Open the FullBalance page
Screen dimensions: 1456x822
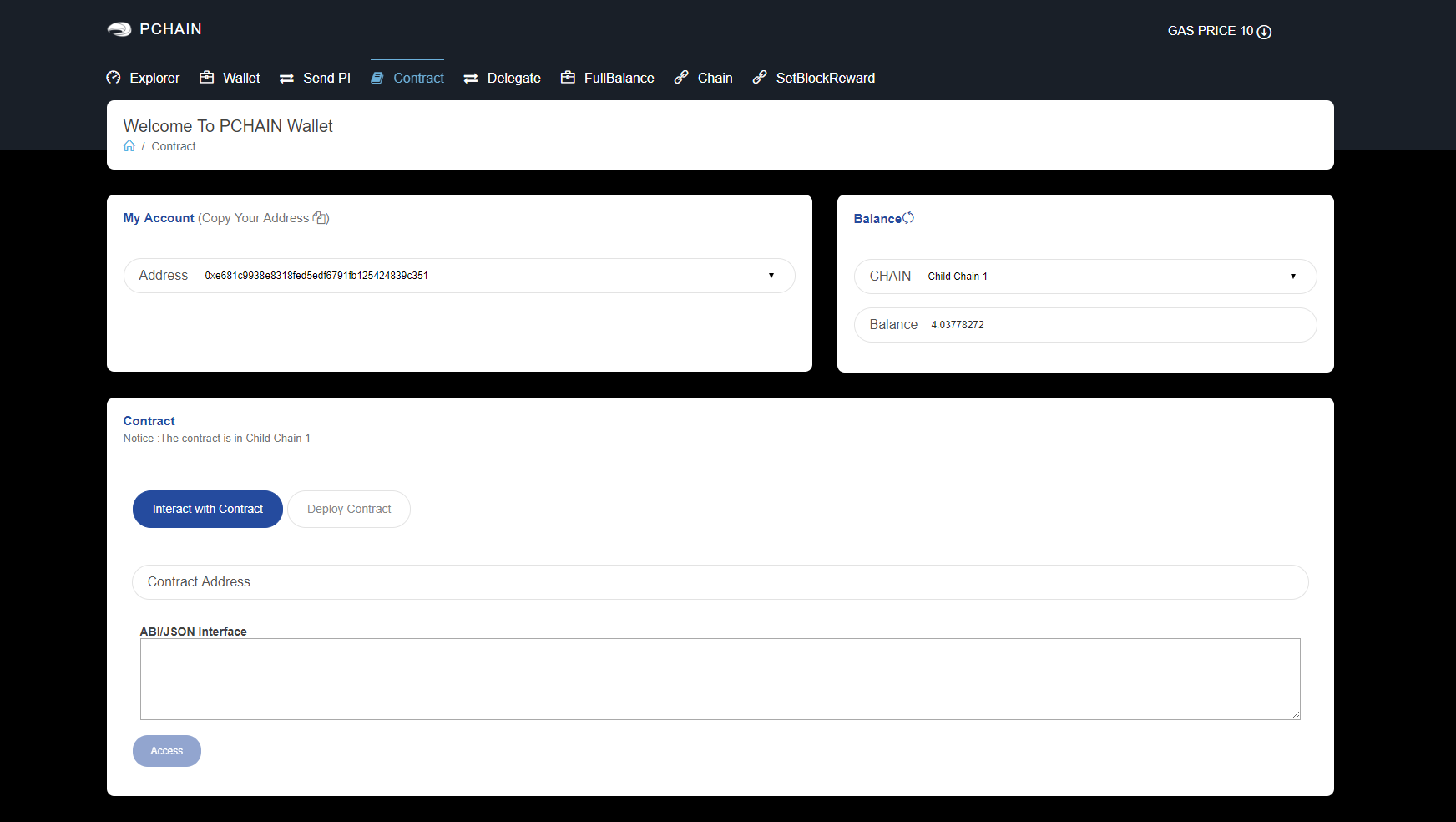(x=608, y=78)
